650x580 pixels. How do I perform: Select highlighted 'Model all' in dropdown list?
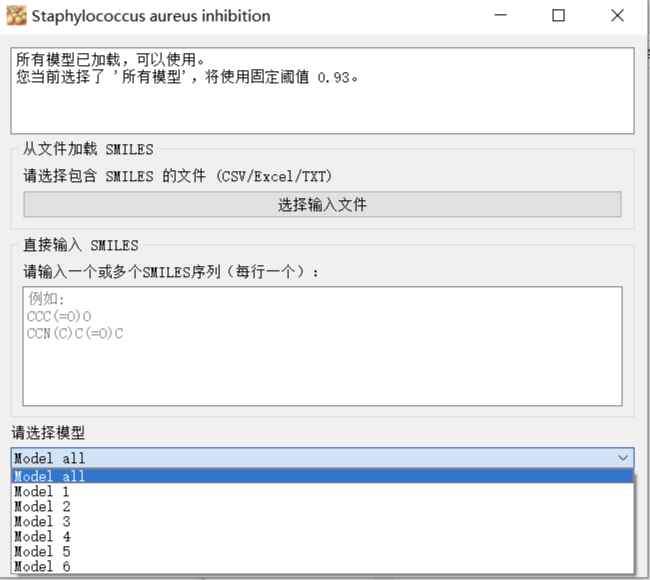322,476
